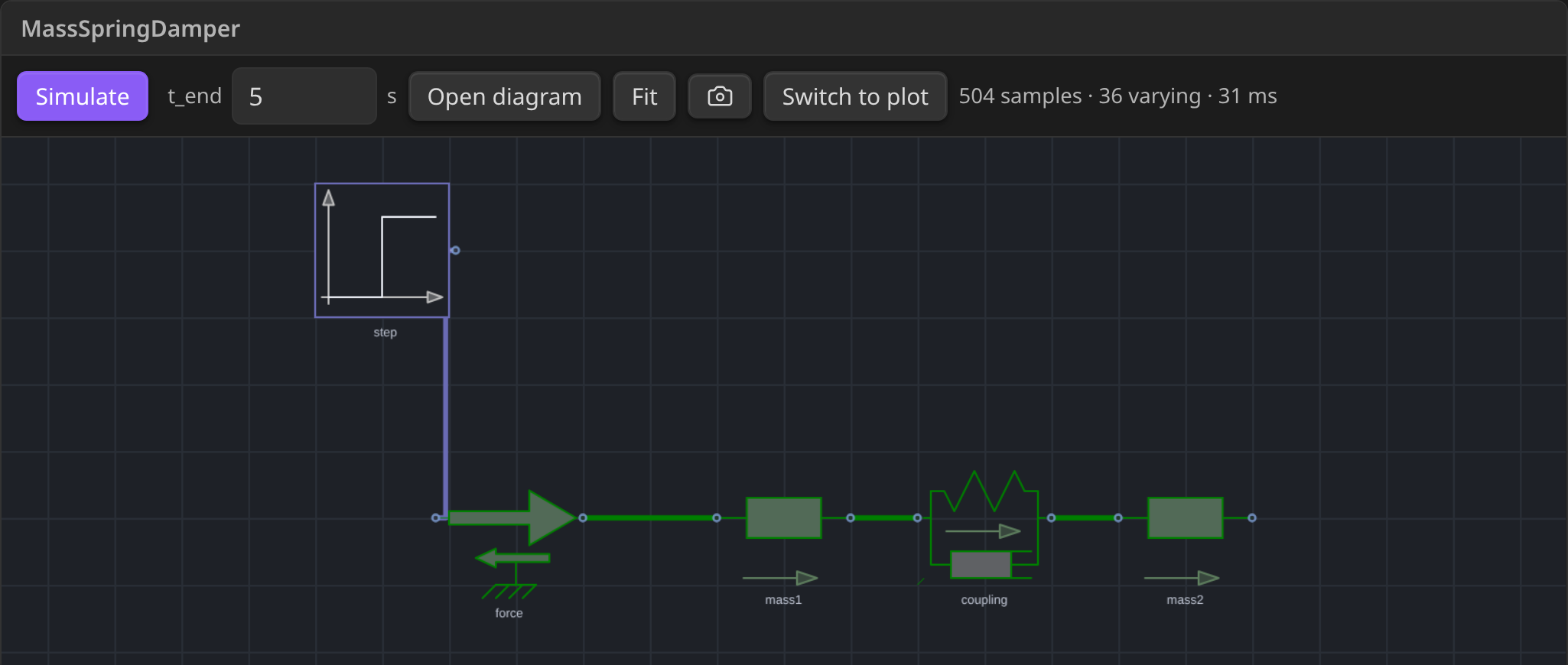Click the free port right of mass2

click(x=1252, y=517)
